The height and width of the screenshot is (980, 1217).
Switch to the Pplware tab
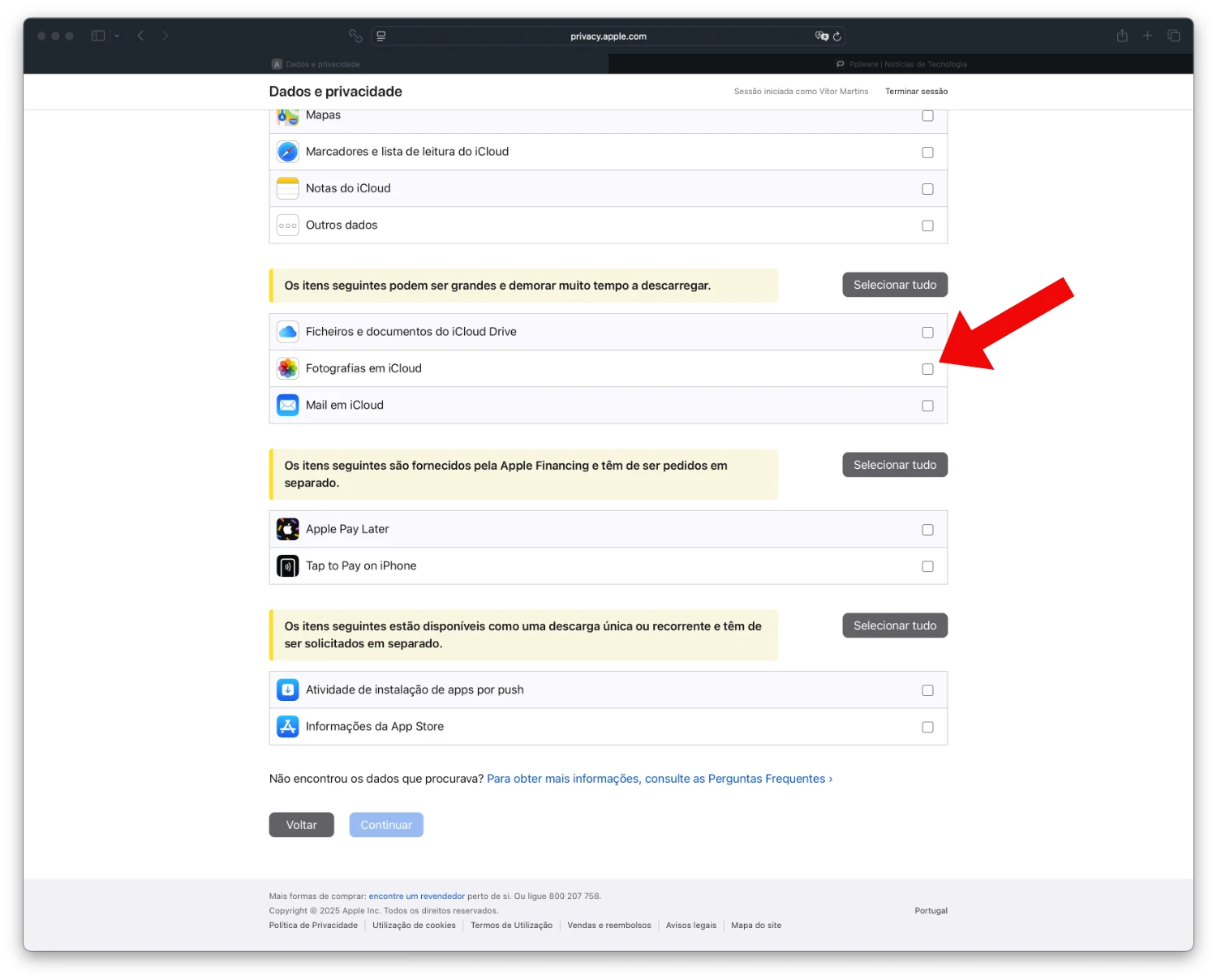point(901,64)
